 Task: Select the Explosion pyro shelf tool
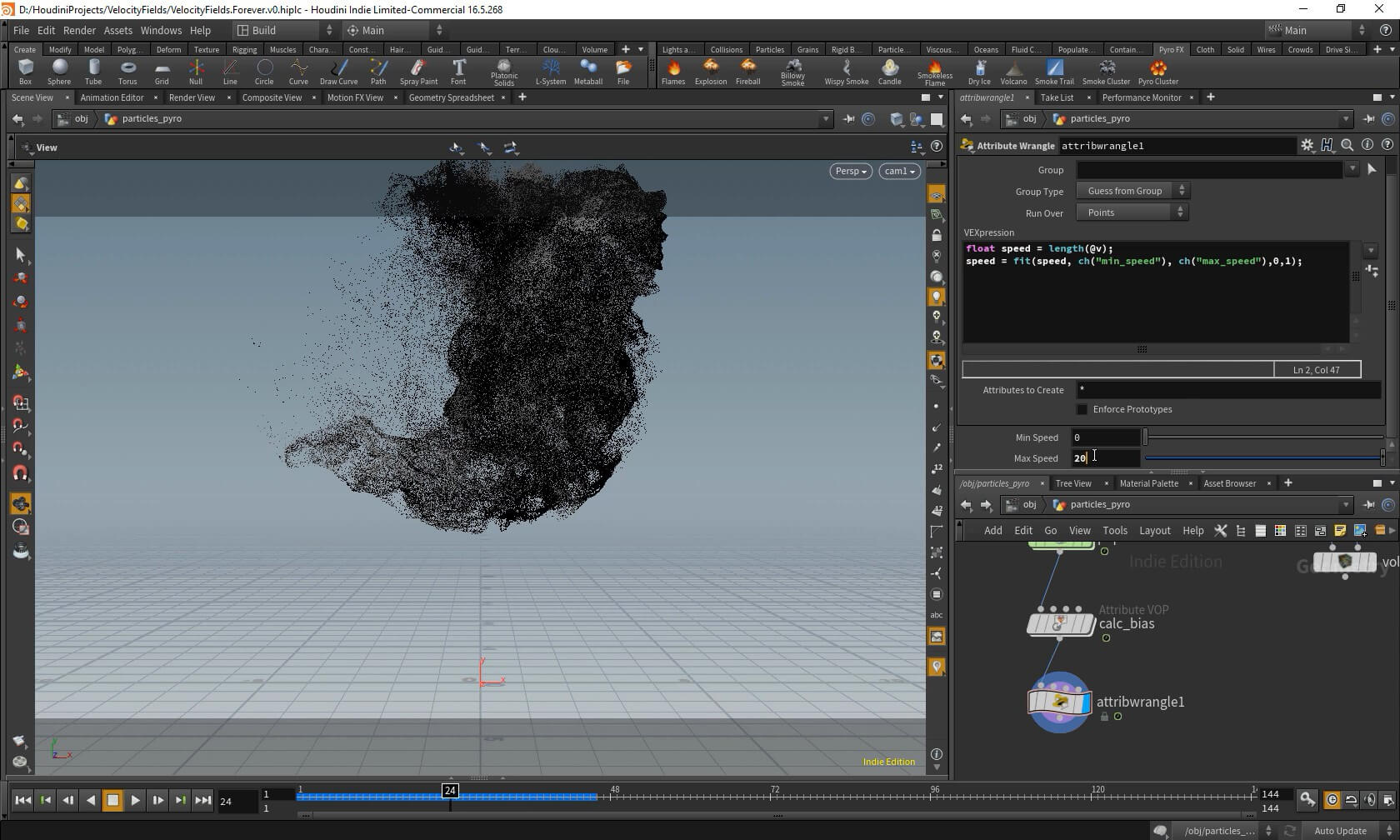(x=710, y=71)
